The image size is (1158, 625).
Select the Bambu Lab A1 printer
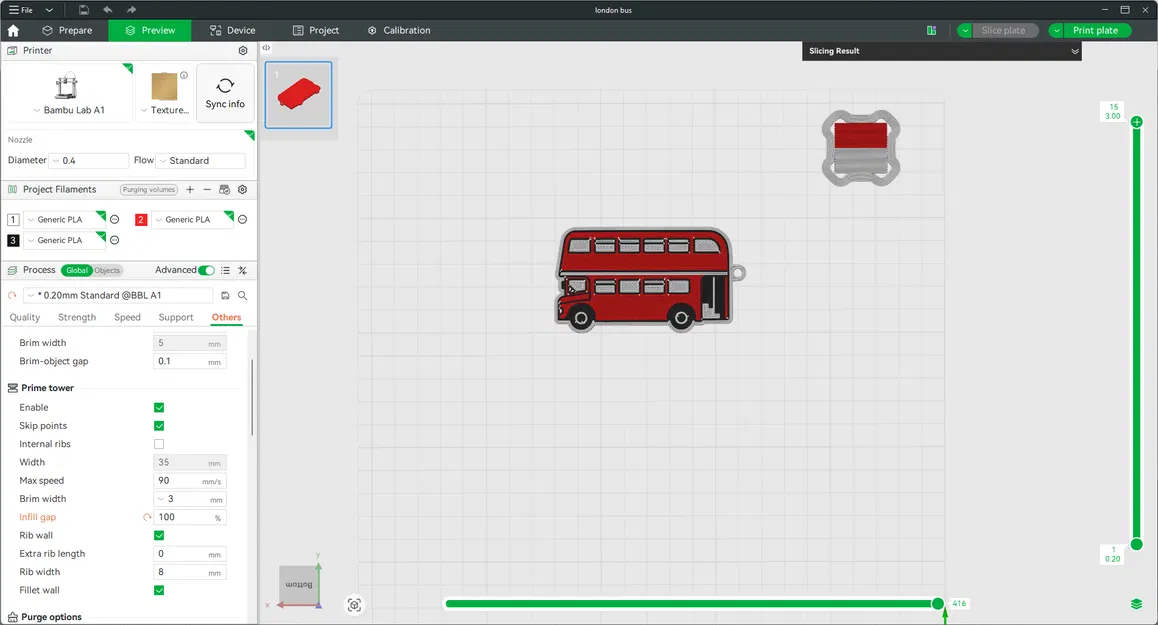click(x=68, y=93)
